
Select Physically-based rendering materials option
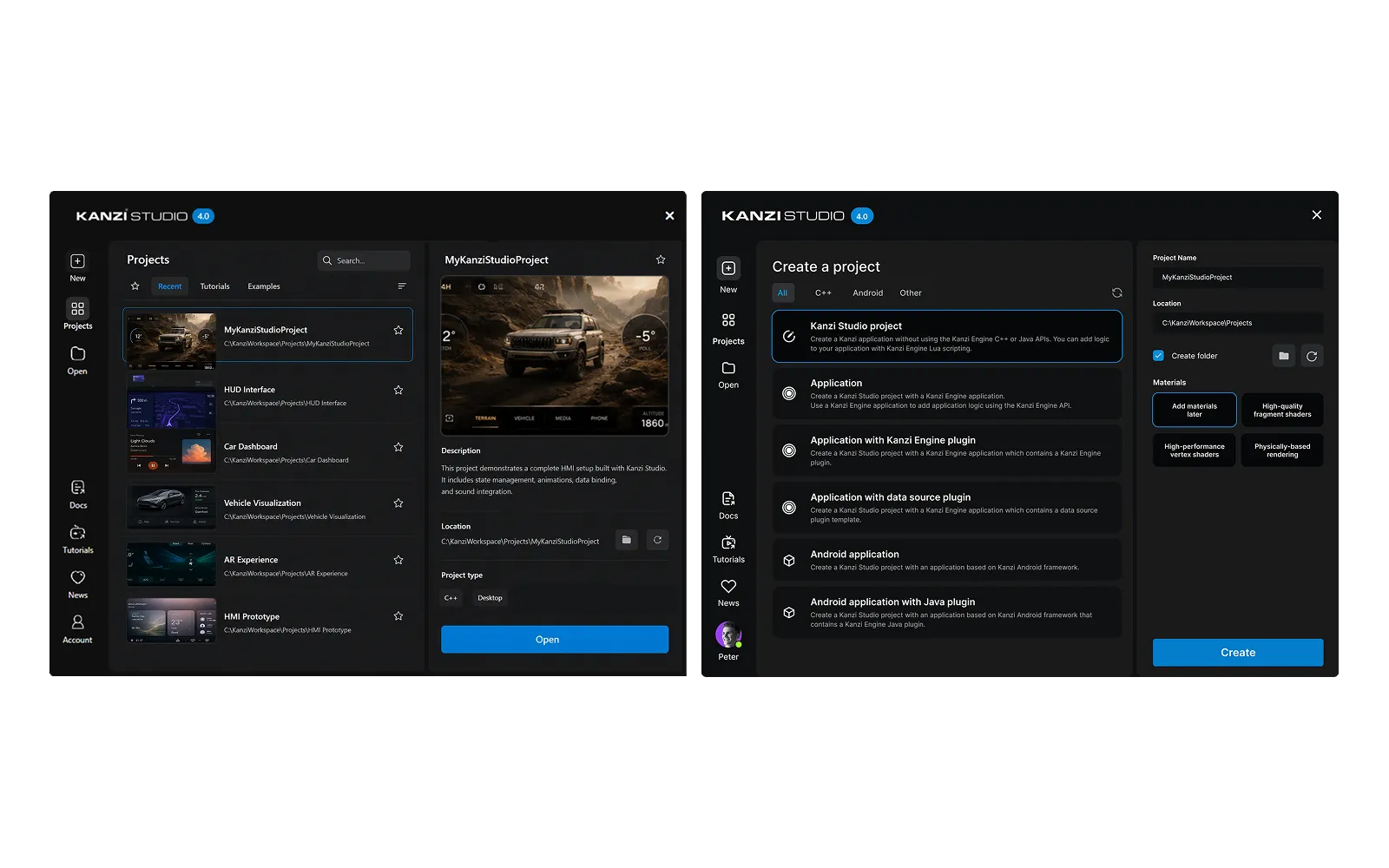tap(1282, 450)
